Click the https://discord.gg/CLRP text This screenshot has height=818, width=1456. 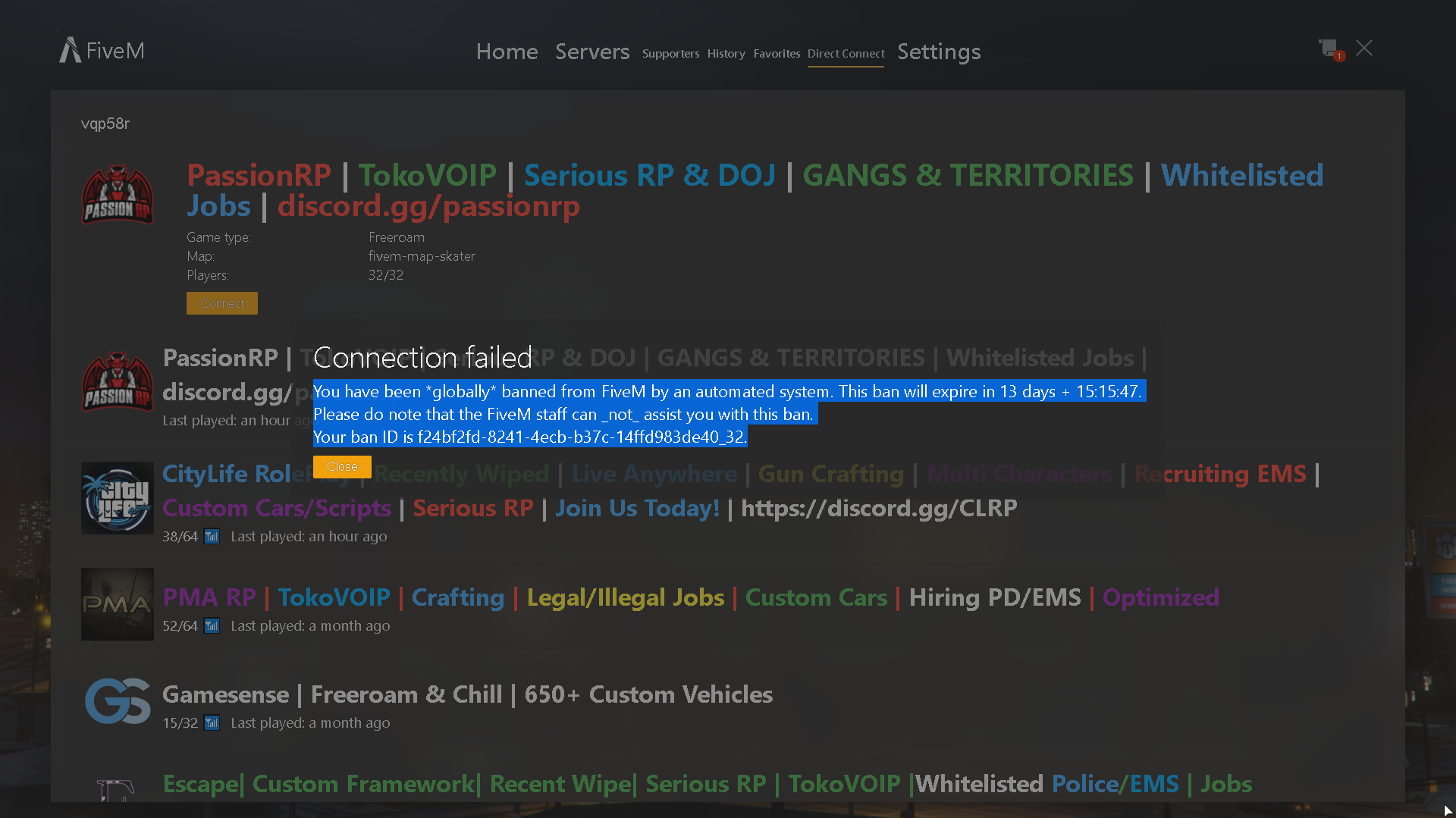[x=879, y=508]
